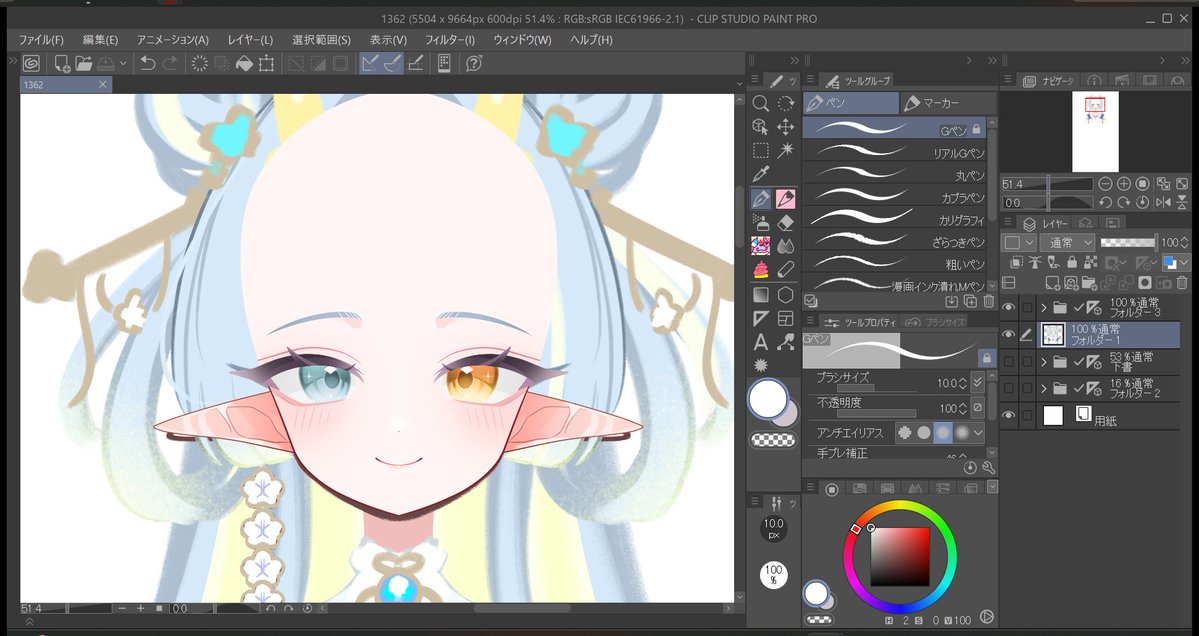Choose the リアルGペン brush
The image size is (1199, 636).
[x=896, y=151]
